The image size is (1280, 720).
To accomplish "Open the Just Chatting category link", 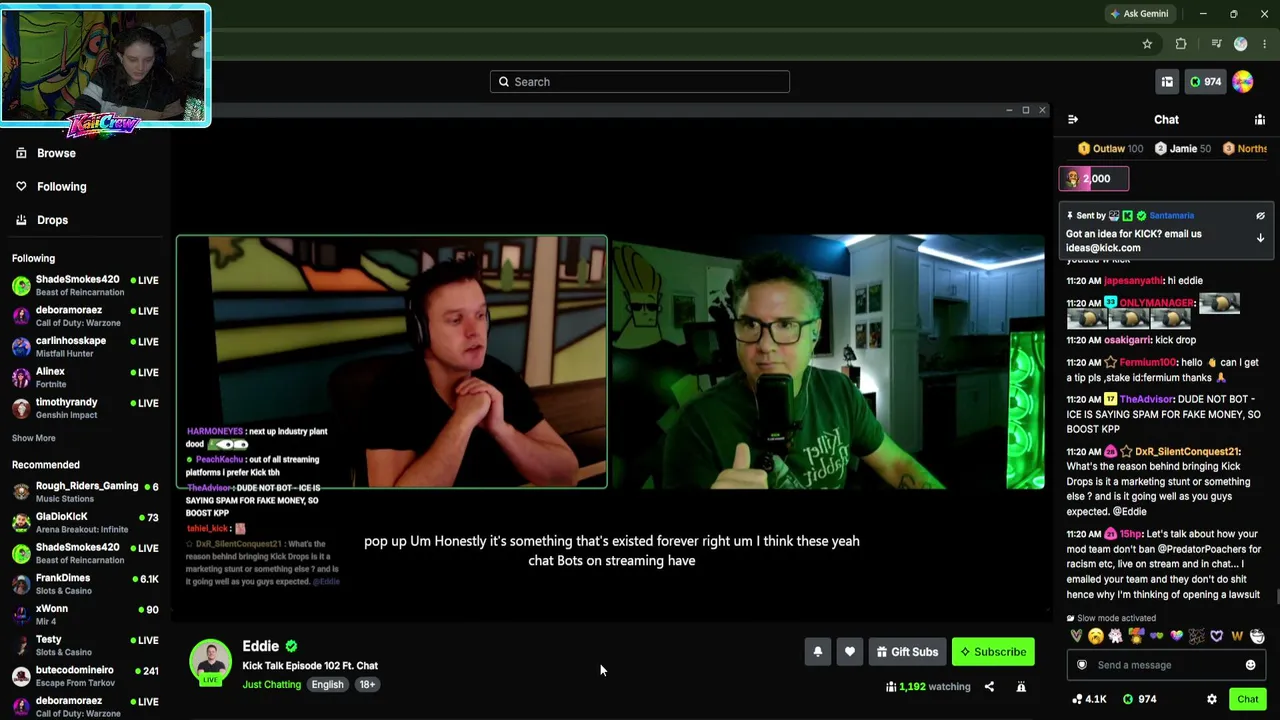I will [271, 685].
